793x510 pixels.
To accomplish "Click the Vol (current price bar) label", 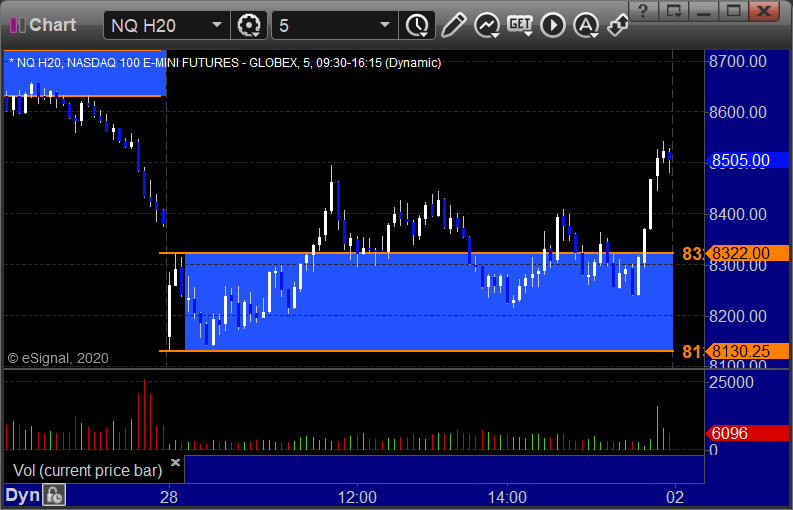I will 87,471.
